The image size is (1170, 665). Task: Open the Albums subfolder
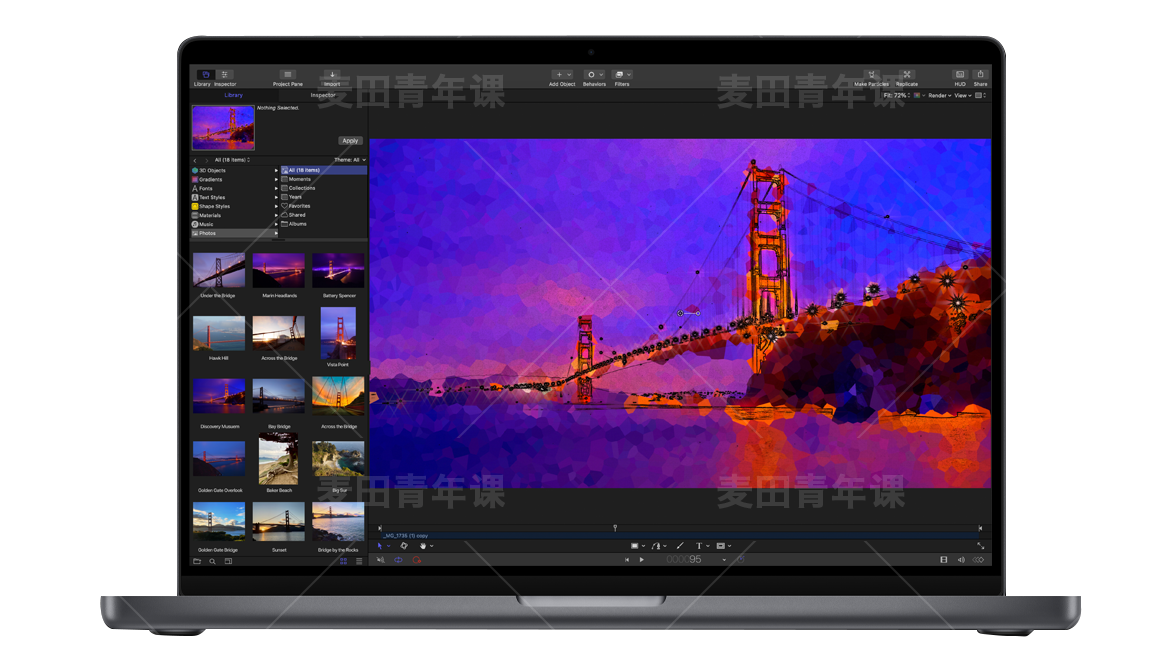point(323,224)
